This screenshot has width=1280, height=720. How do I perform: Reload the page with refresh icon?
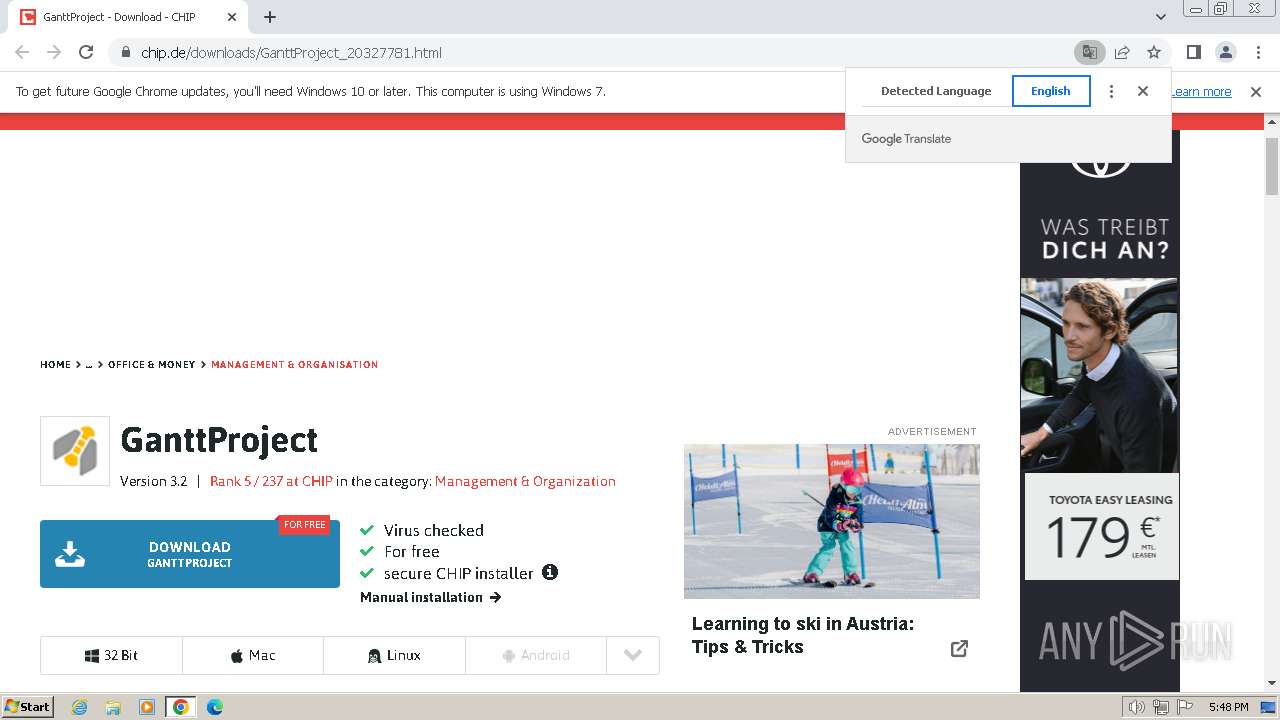(86, 52)
